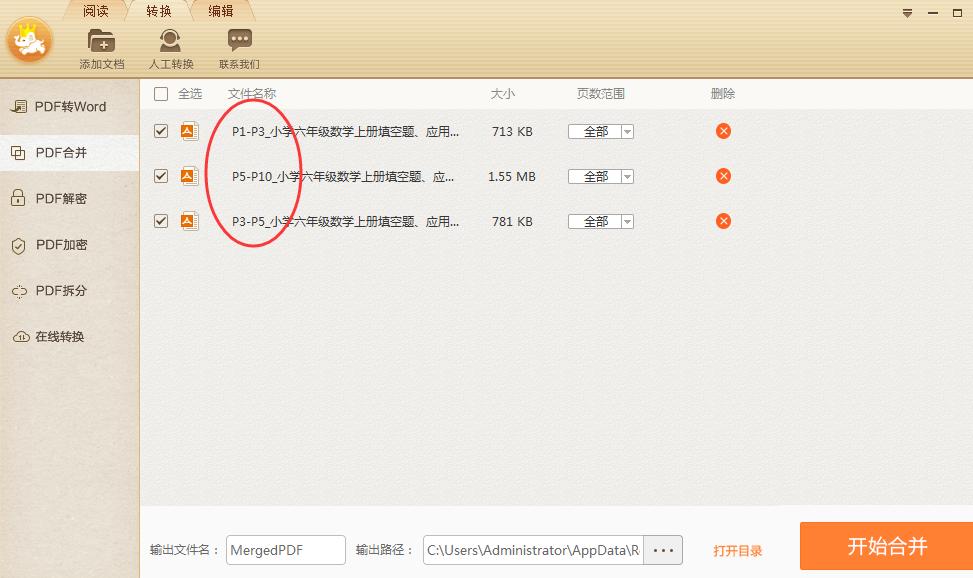Image resolution: width=973 pixels, height=578 pixels.
Task: Switch to the 编辑 tab
Action: [221, 11]
